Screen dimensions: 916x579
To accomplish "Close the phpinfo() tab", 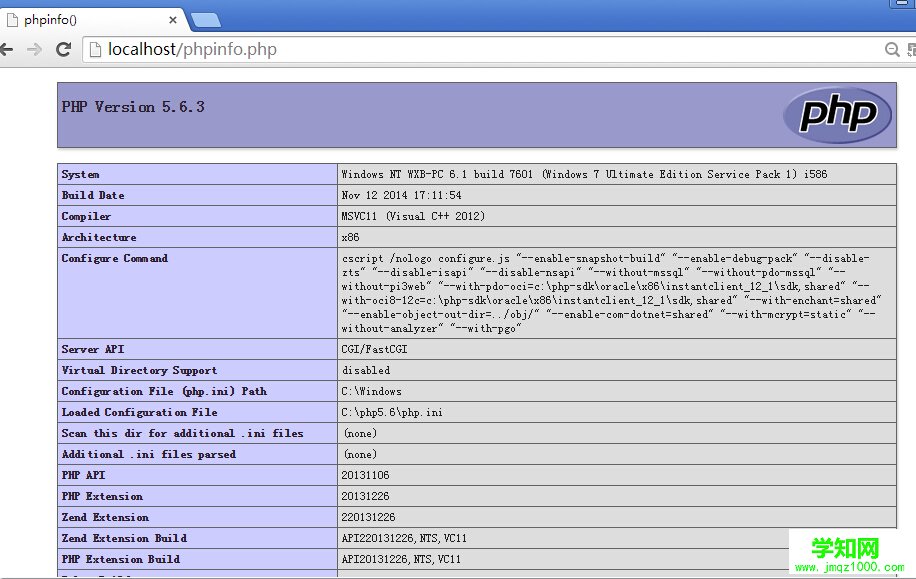I will point(173,20).
